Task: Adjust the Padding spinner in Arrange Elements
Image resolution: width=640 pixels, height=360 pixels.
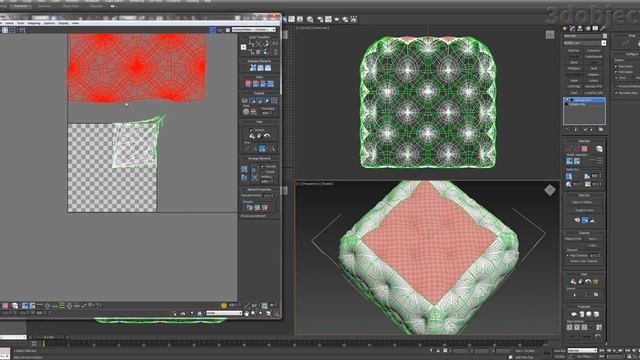Action: click(x=267, y=182)
